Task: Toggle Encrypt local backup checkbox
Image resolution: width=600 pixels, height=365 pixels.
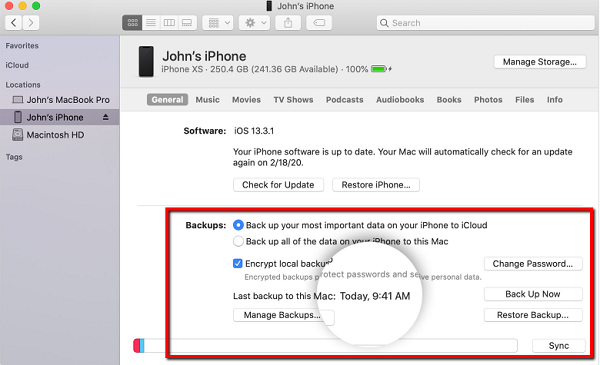Action: 238,264
